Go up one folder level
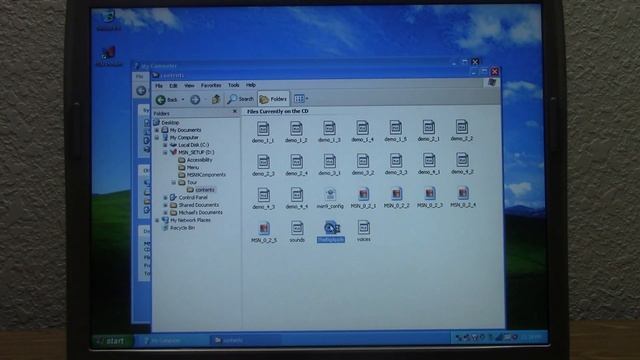Screen dimensions: 640x360 click(216, 99)
